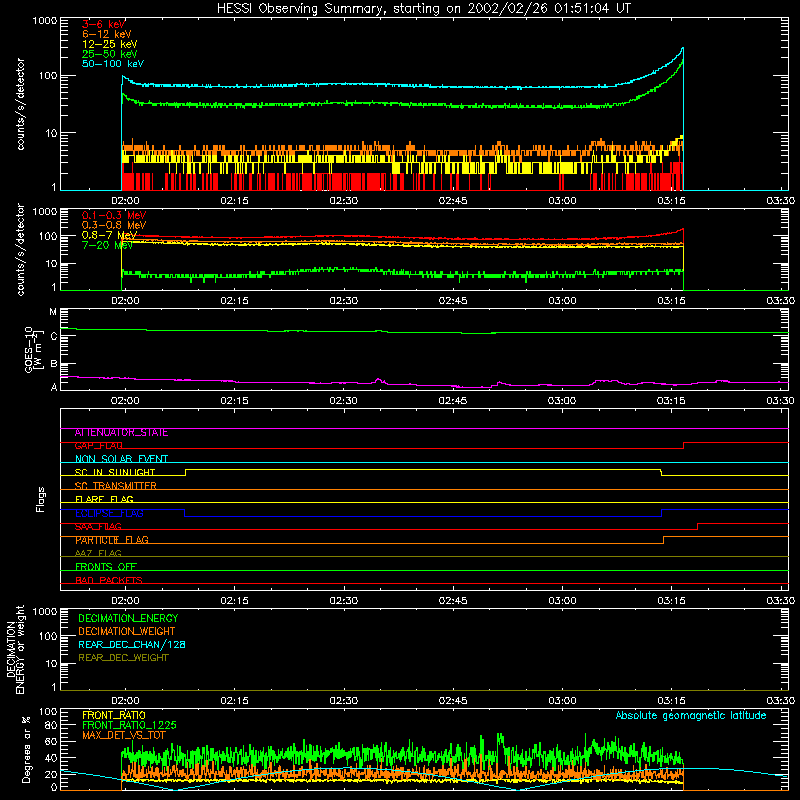Click the FLARE_FLAG label

[104, 499]
